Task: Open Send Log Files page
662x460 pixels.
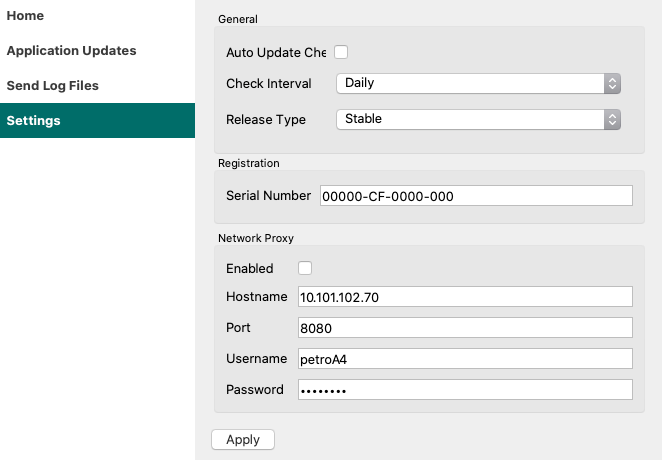Action: [x=52, y=86]
